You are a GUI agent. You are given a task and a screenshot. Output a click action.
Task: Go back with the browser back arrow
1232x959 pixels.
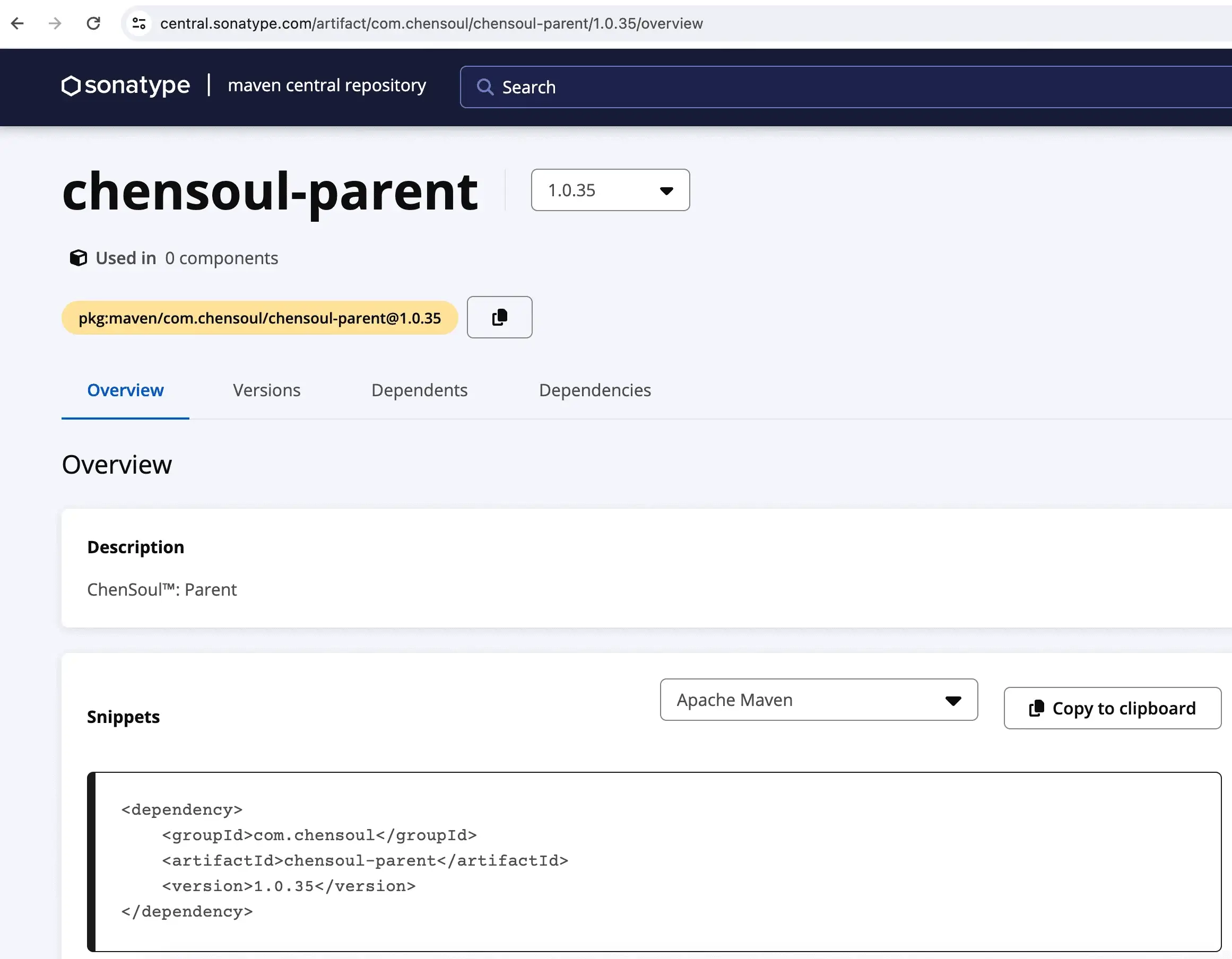(x=18, y=23)
